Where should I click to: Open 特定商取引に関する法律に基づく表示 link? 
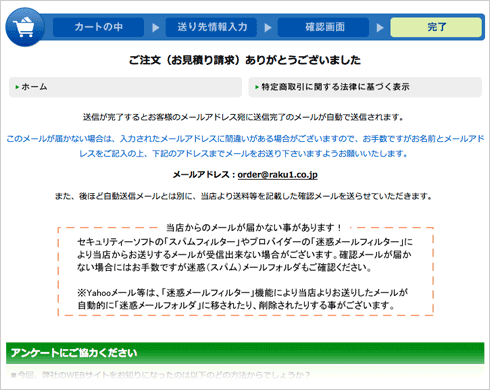click(x=365, y=87)
